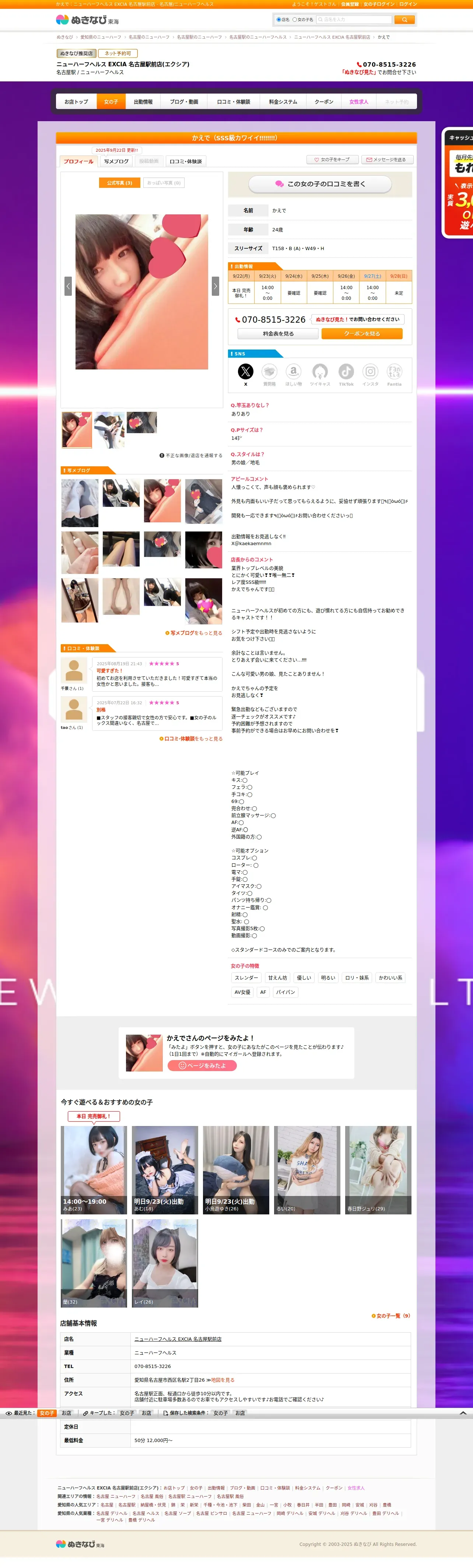Toggle 女の子 under 保存した検索条件
The image size is (473, 1568).
point(220,1413)
